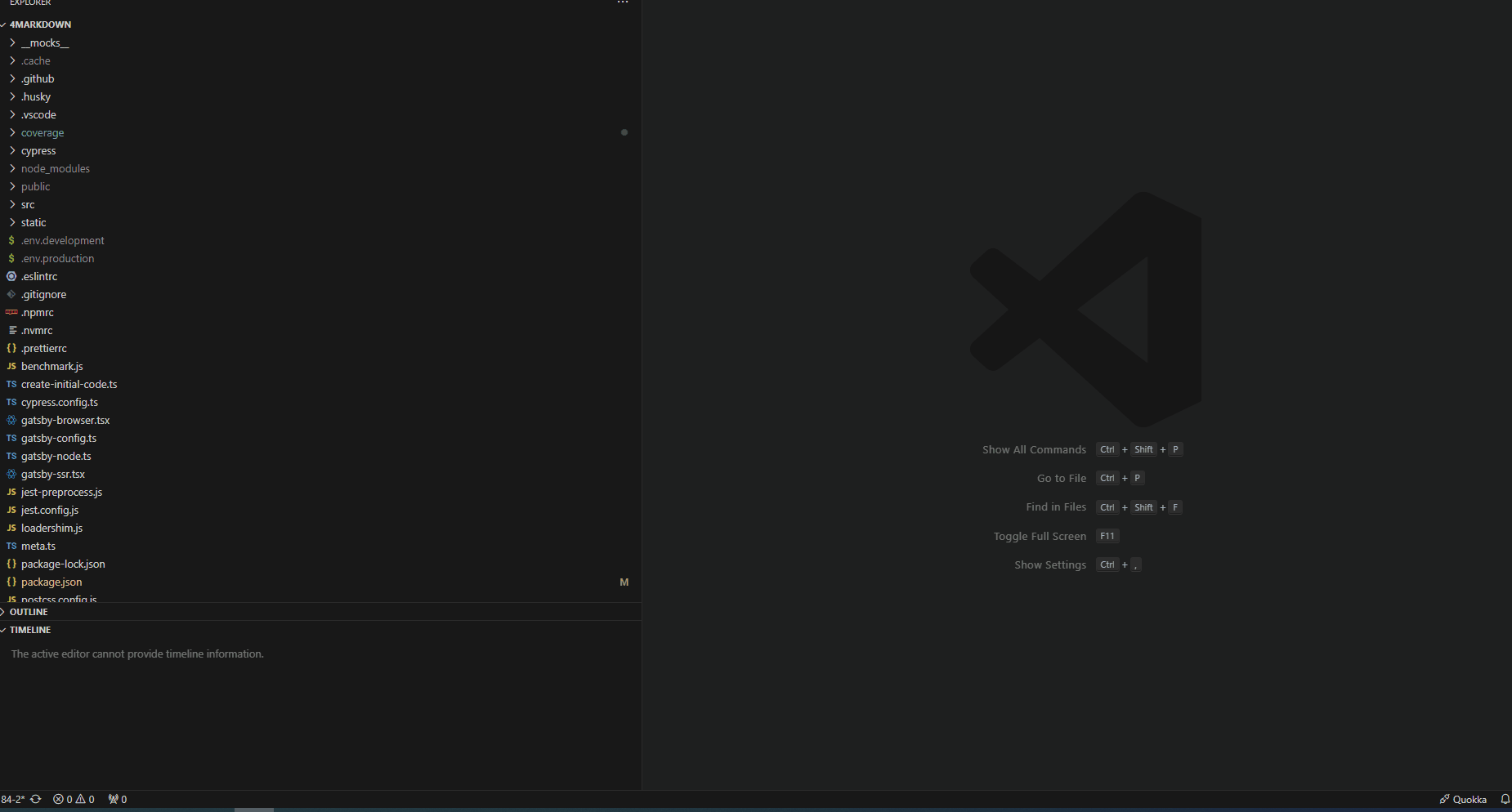Select the file name gatsby-config.ts
Image resolution: width=1512 pixels, height=812 pixels.
coord(59,438)
